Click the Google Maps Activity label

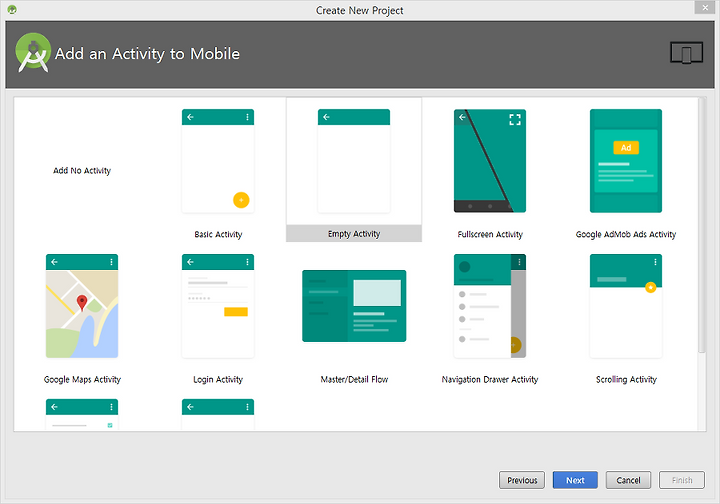82,380
